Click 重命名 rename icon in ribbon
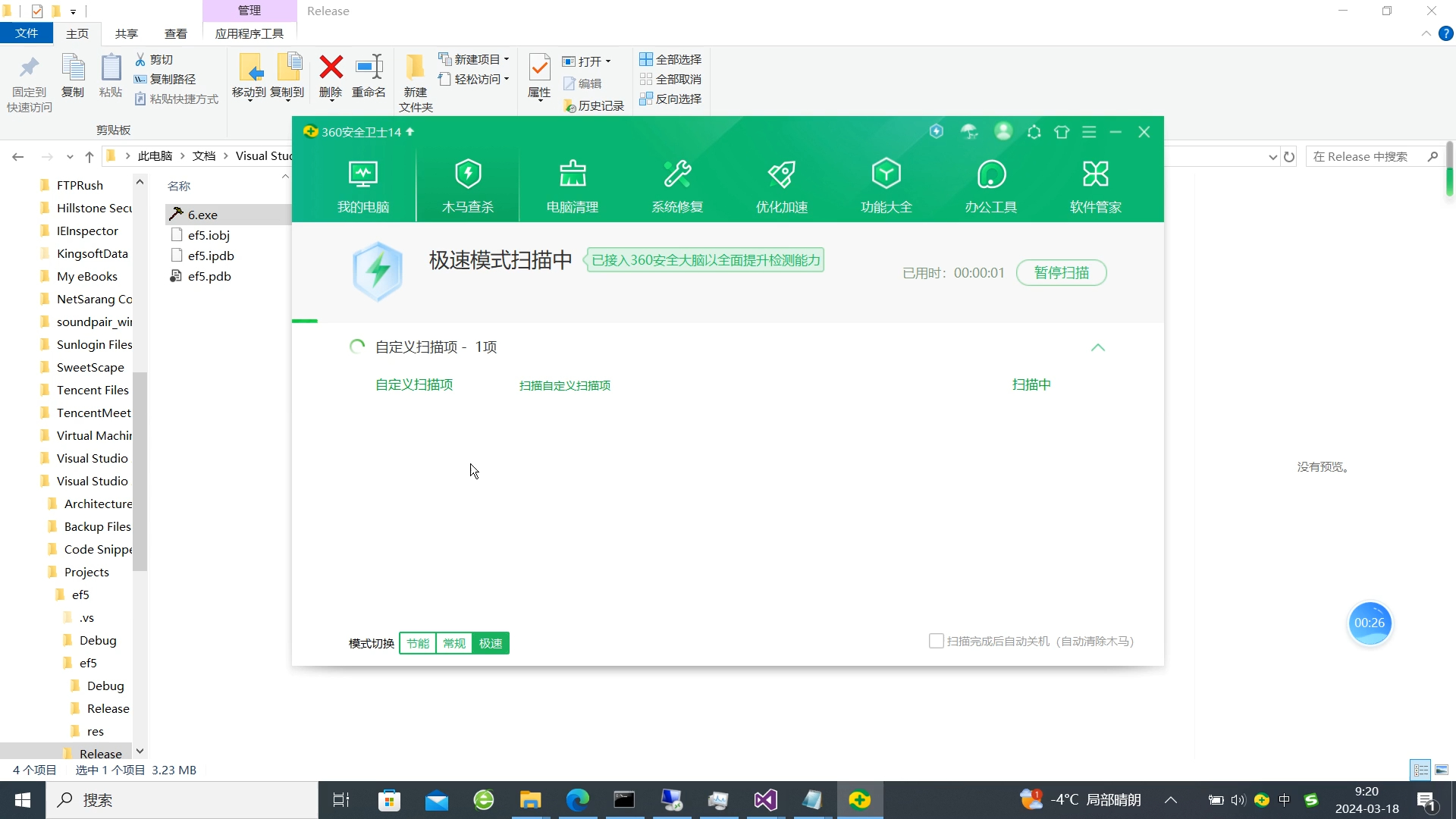 (x=369, y=76)
